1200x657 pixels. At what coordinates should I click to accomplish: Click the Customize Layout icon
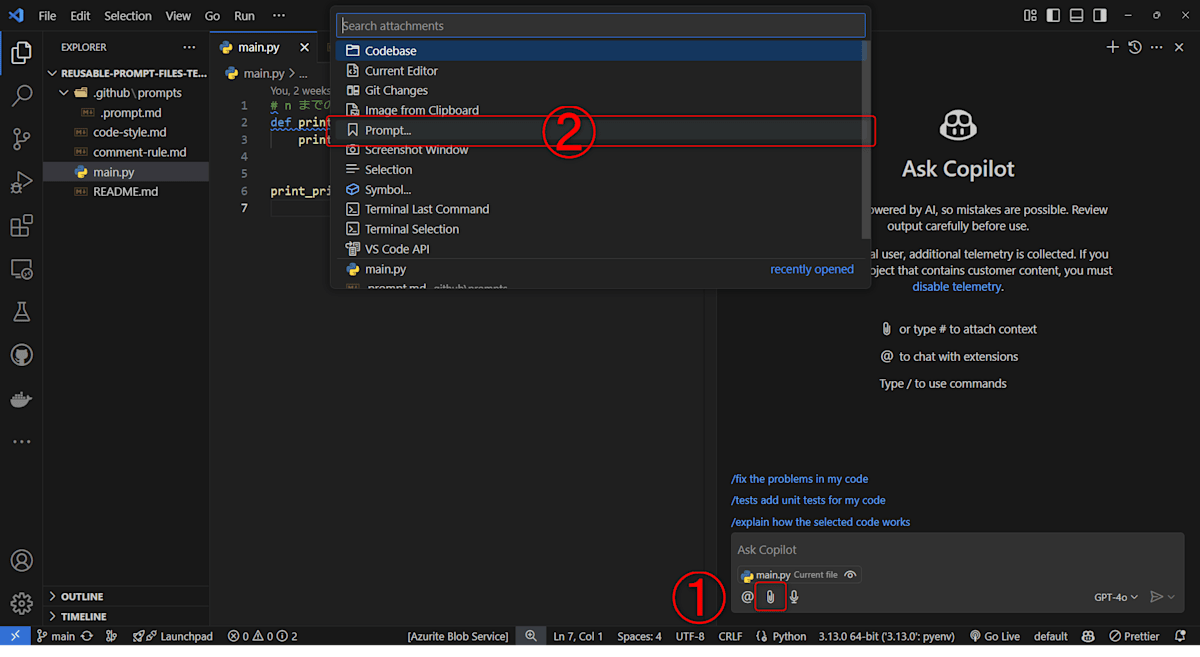tap(1031, 15)
